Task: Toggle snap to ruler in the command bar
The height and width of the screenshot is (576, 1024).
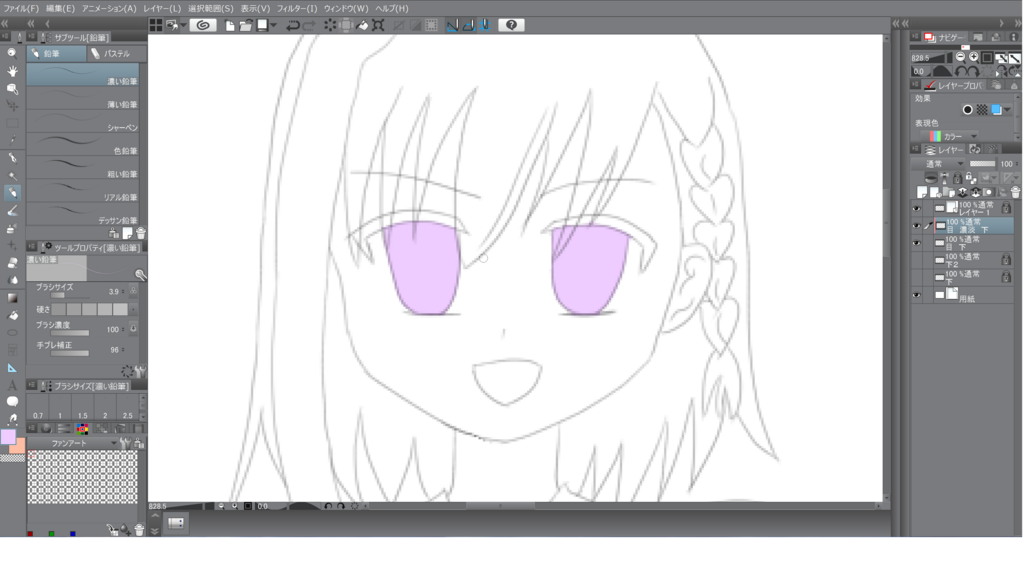Action: coord(452,25)
